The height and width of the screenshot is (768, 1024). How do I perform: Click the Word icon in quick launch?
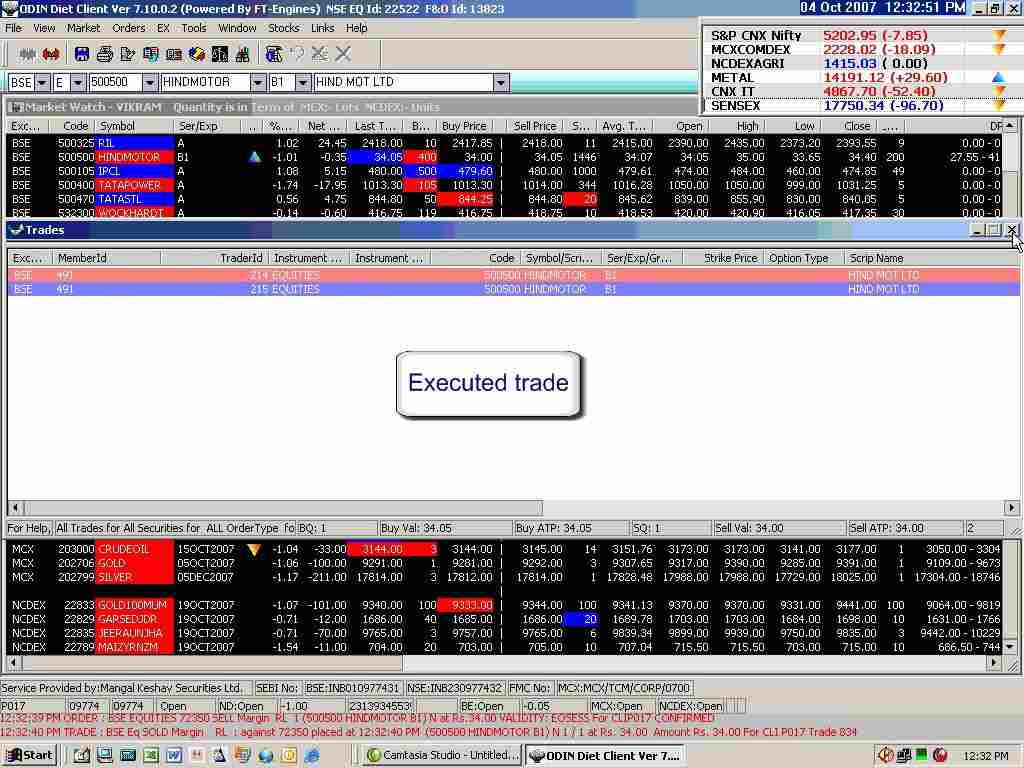pos(173,756)
